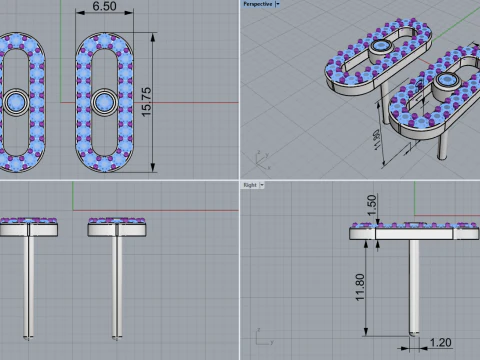Select the 11.80 dimension in Right view

pos(360,287)
